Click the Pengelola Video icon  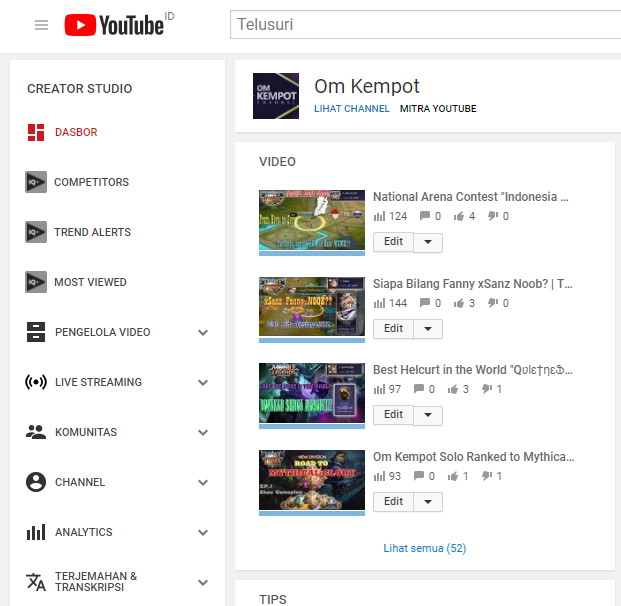click(x=36, y=332)
